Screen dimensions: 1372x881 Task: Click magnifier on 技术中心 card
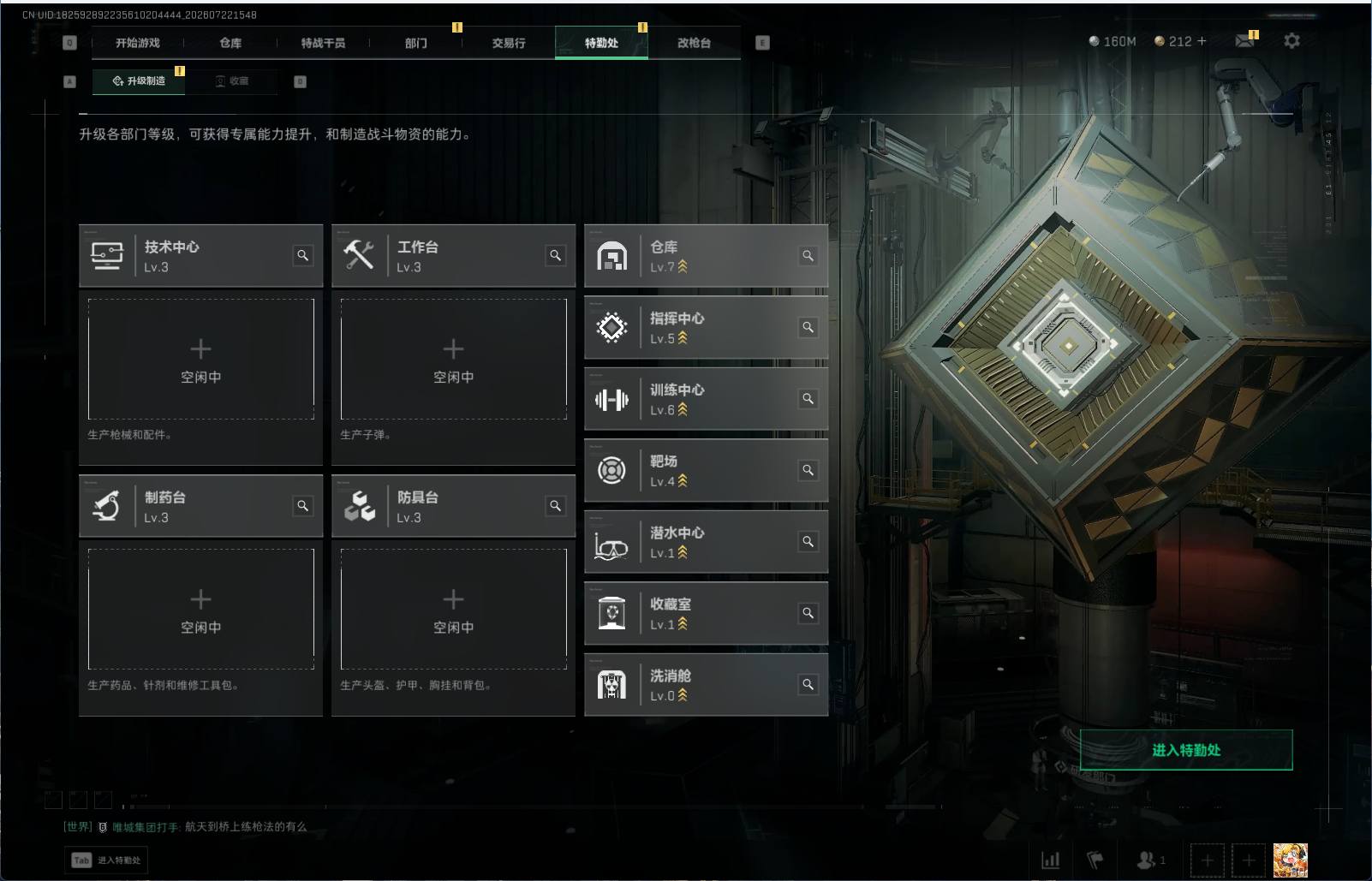pyautogui.click(x=302, y=255)
